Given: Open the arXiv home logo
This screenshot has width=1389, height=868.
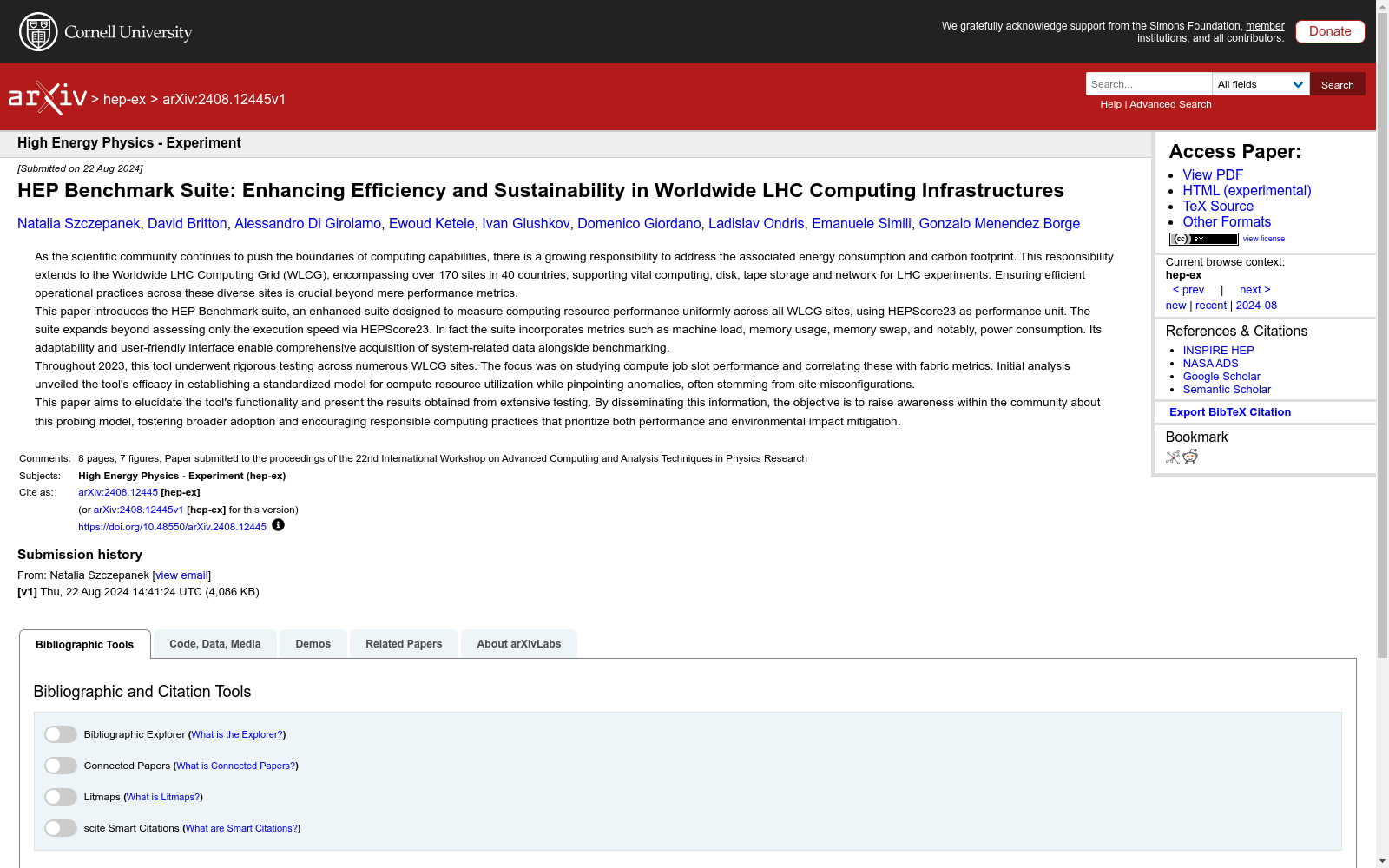Looking at the screenshot, I should (x=48, y=98).
